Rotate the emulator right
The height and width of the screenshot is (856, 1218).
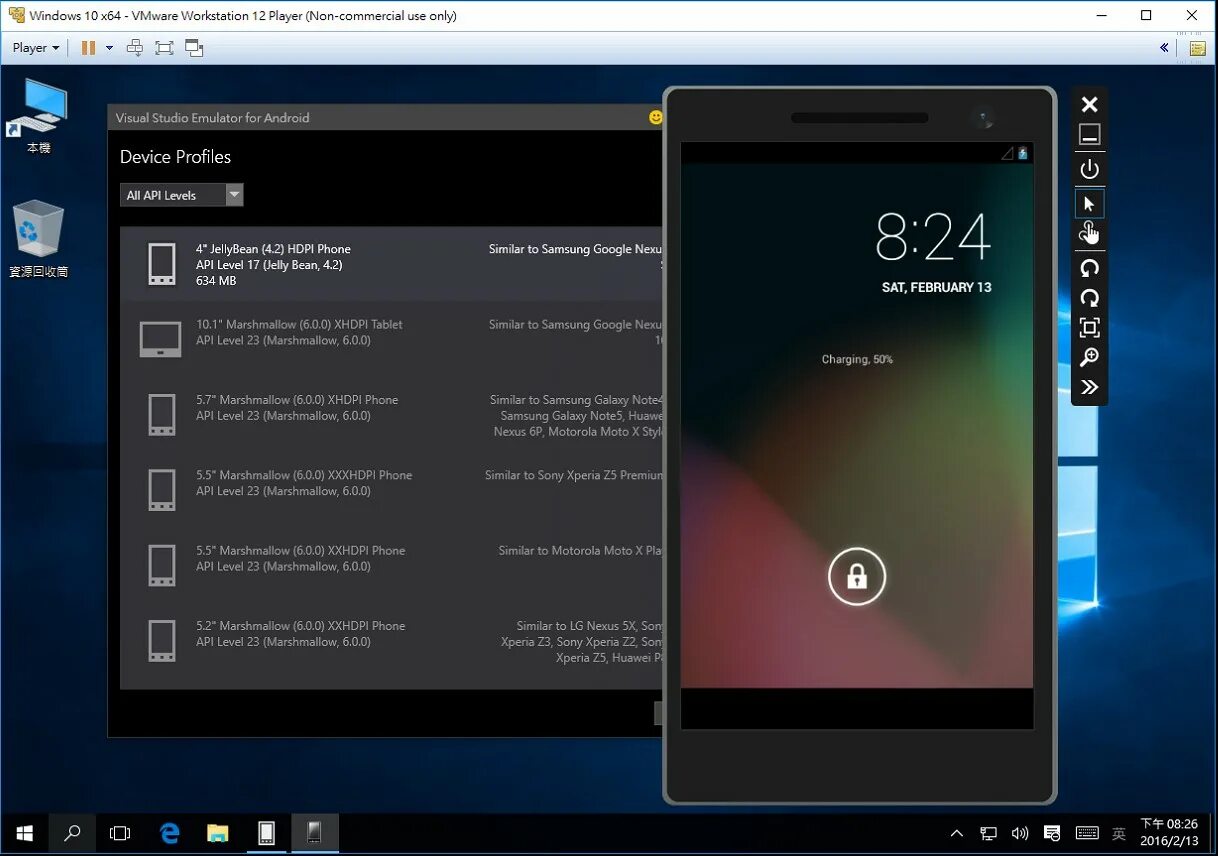1089,298
